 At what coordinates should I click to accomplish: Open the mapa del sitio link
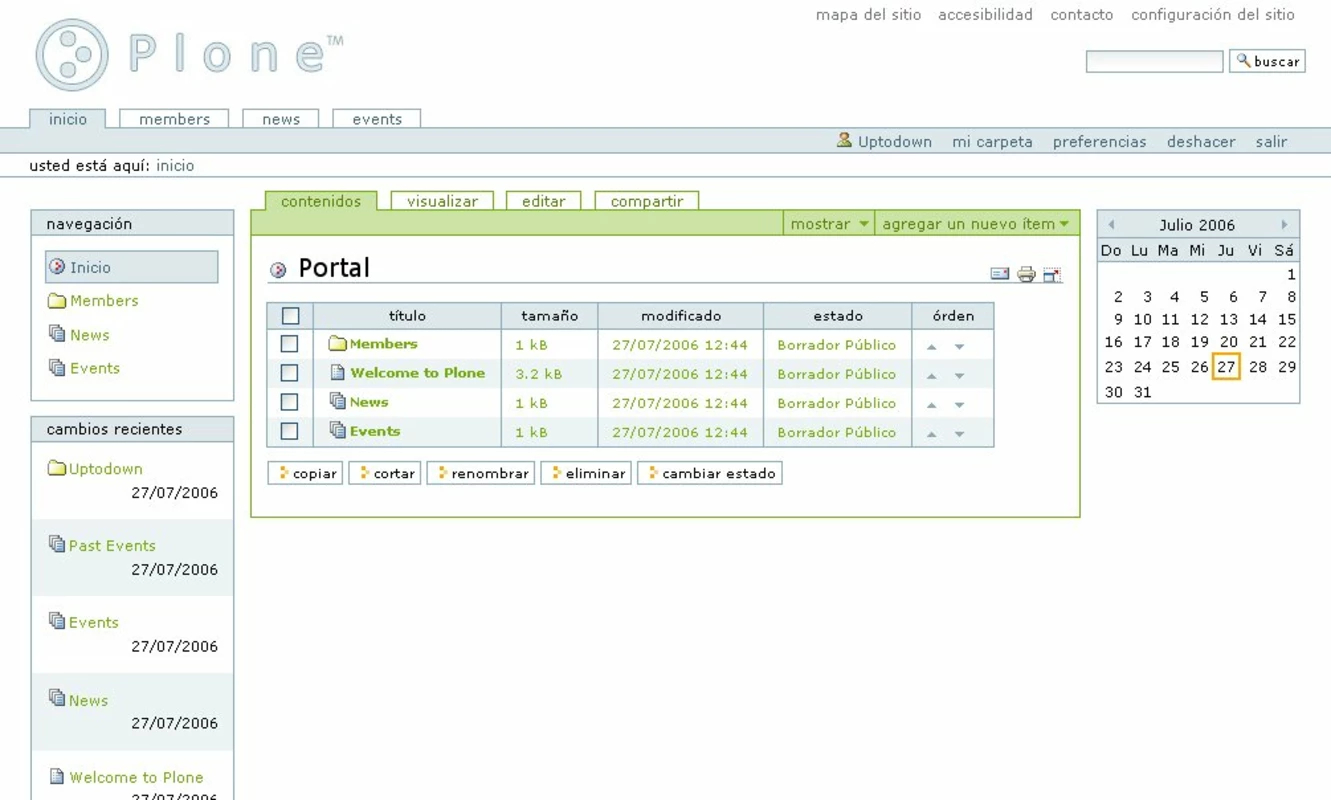pos(868,15)
